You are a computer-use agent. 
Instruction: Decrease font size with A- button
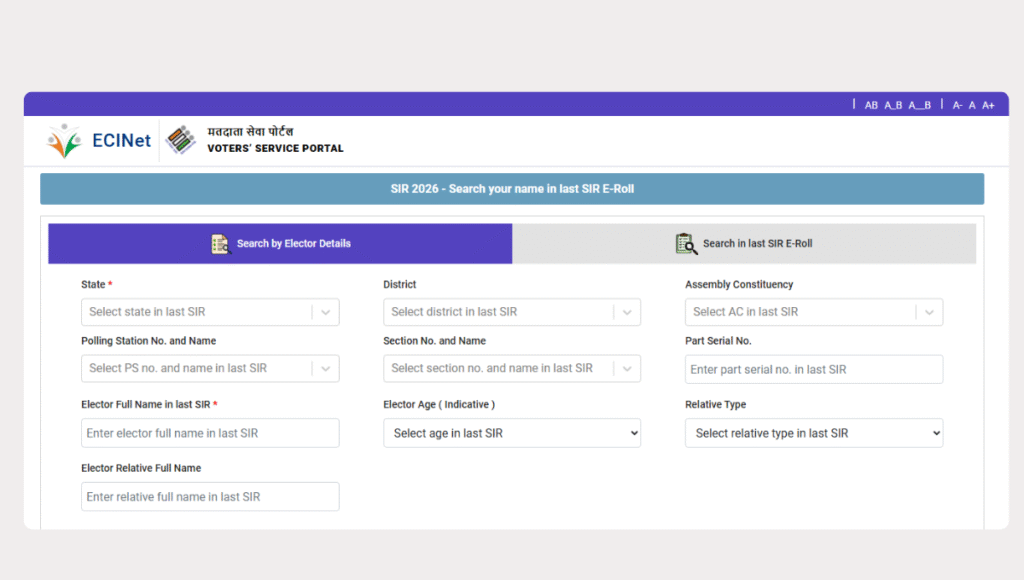click(x=957, y=105)
